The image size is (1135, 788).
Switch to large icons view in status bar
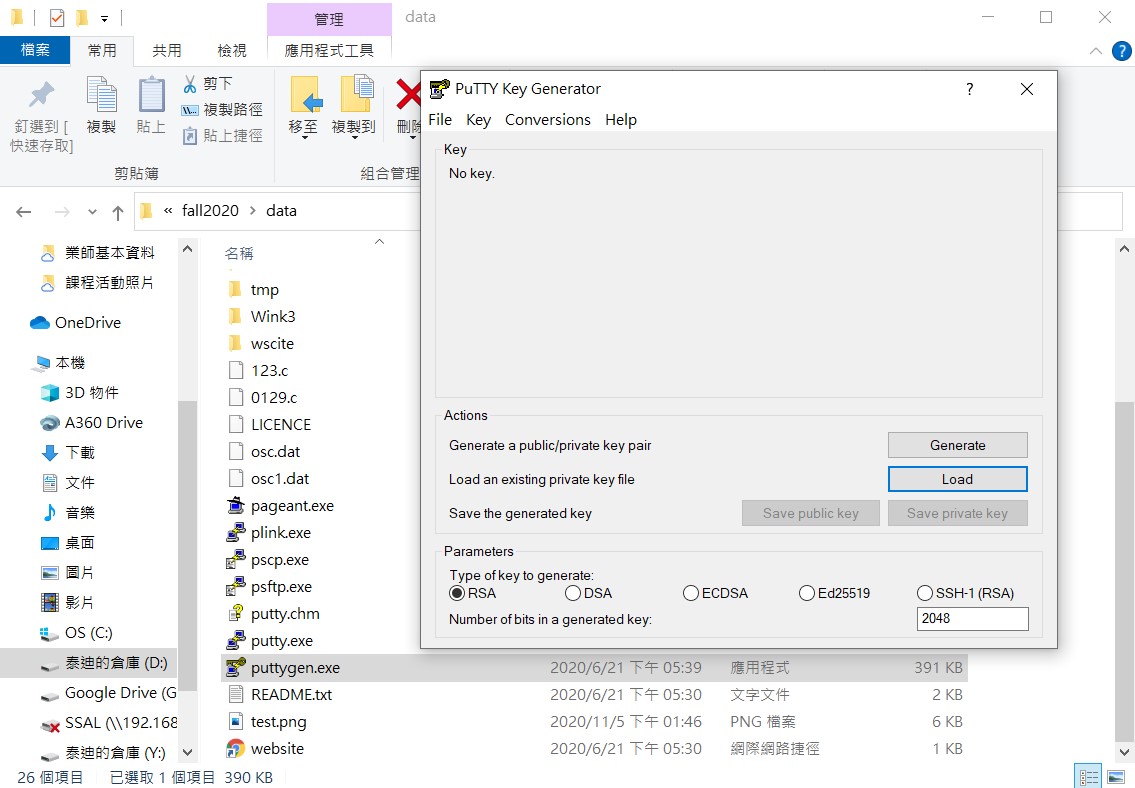pyautogui.click(x=1115, y=778)
